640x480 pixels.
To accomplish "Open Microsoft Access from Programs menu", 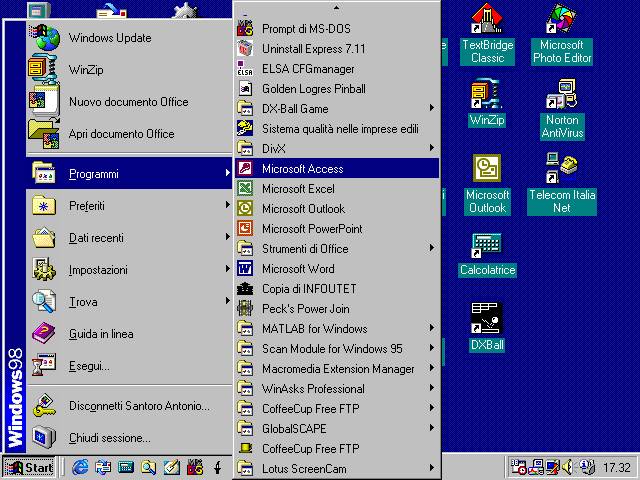I will pyautogui.click(x=337, y=169).
